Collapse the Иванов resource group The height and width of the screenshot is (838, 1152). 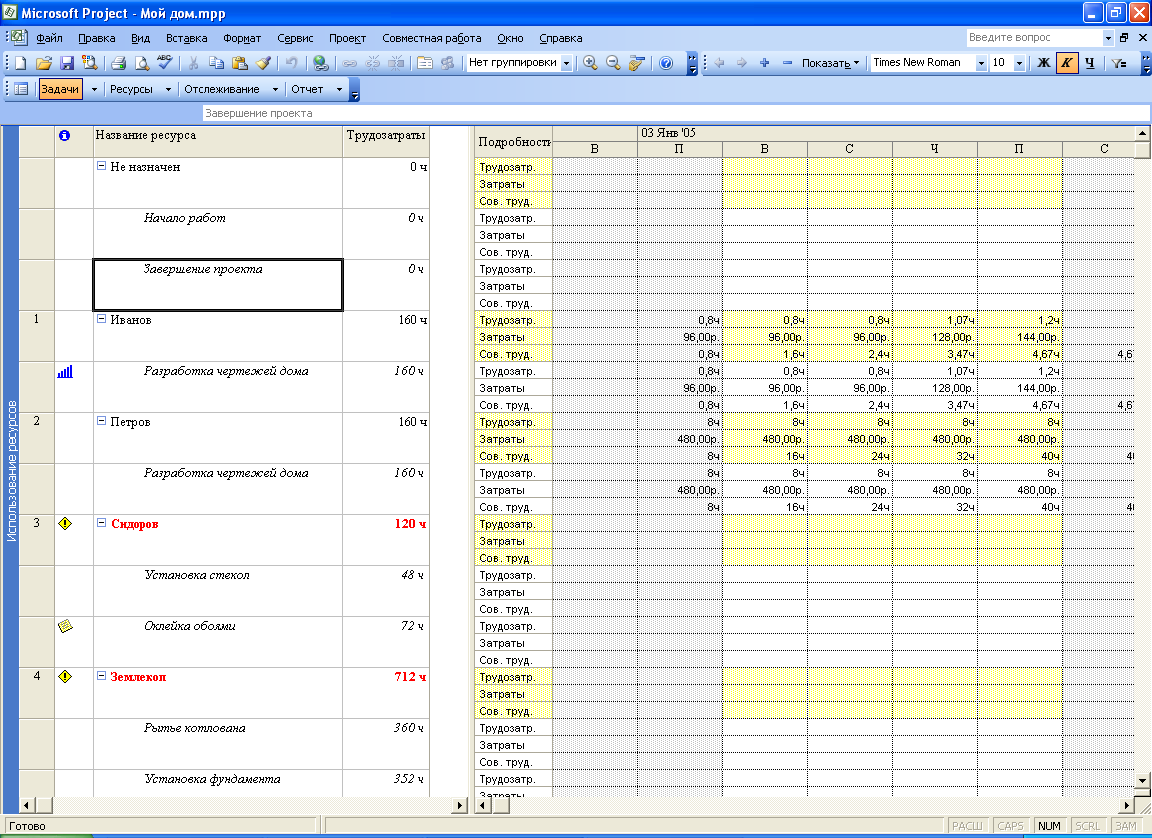101,319
